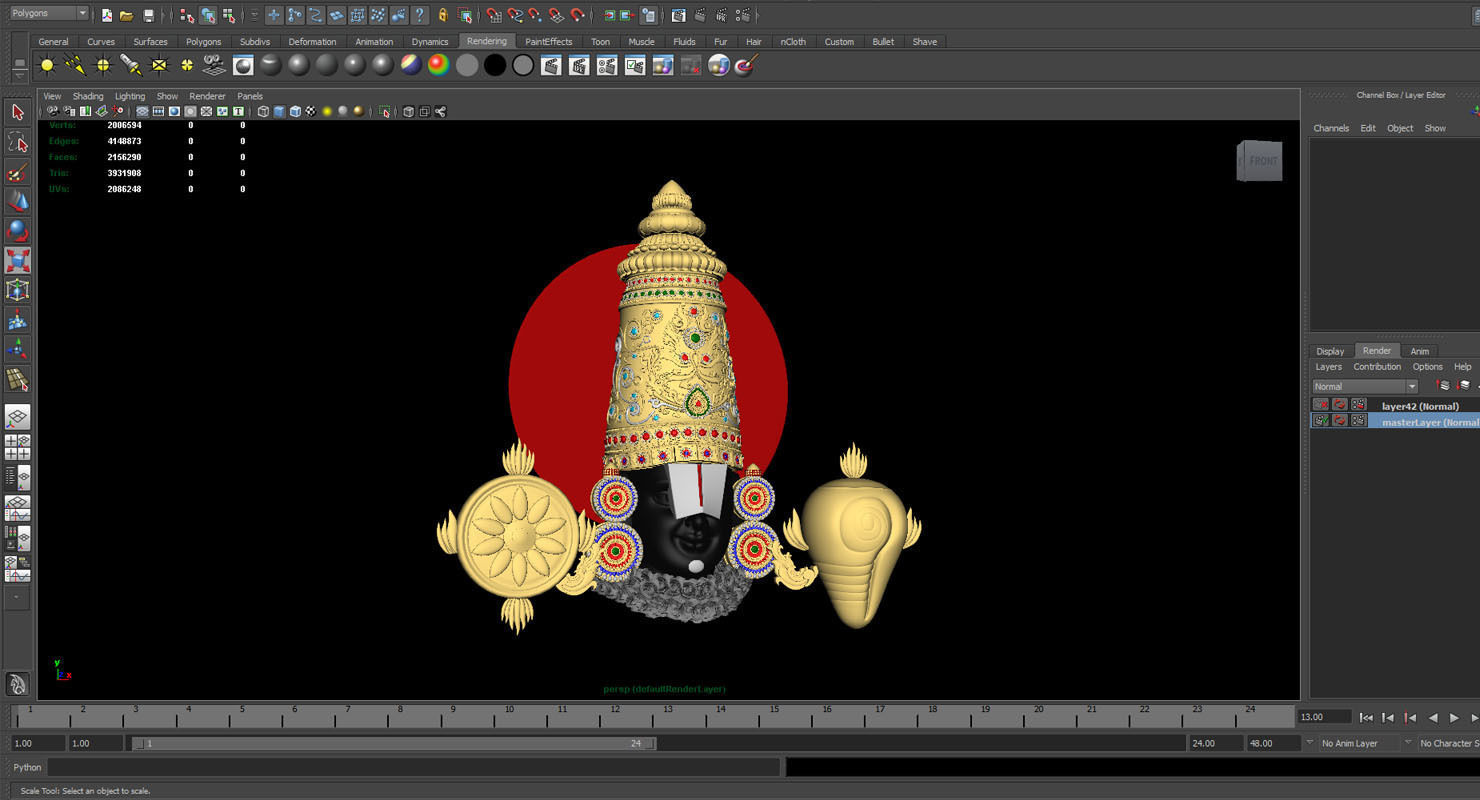Open Contribution menu in layer editor
Viewport: 1480px width, 800px height.
[x=1377, y=367]
